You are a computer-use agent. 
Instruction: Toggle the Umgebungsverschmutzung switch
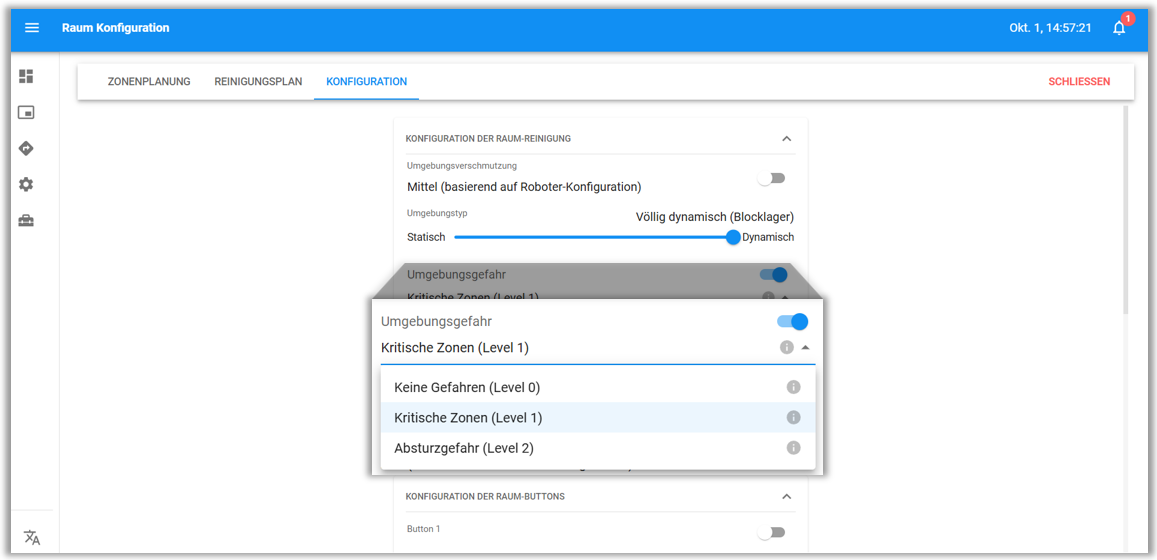pos(771,178)
